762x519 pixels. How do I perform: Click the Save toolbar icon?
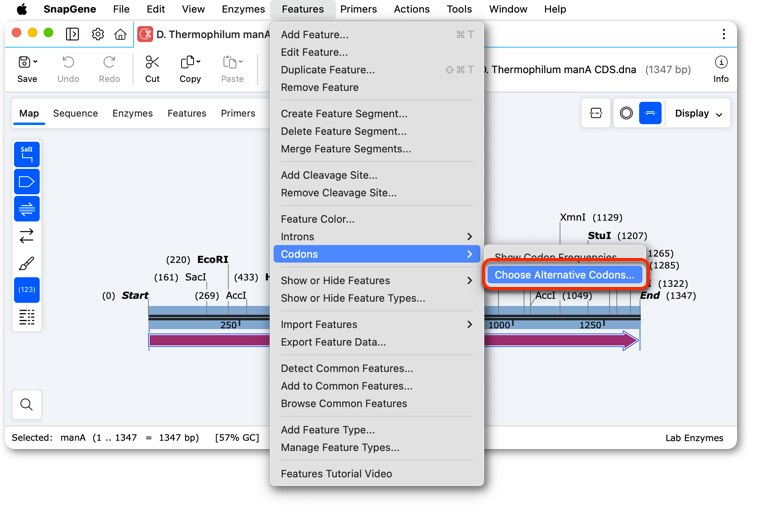(24, 62)
